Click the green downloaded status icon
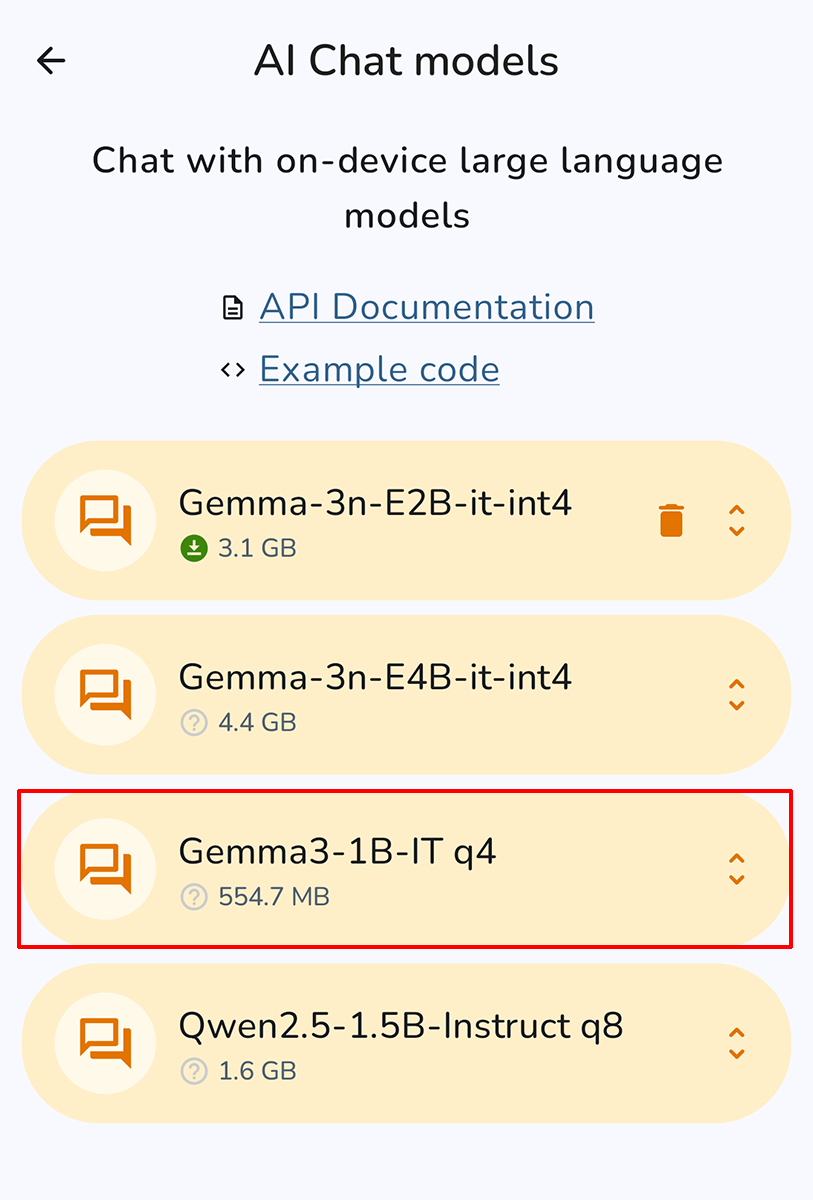The width and height of the screenshot is (813, 1200). [x=194, y=548]
